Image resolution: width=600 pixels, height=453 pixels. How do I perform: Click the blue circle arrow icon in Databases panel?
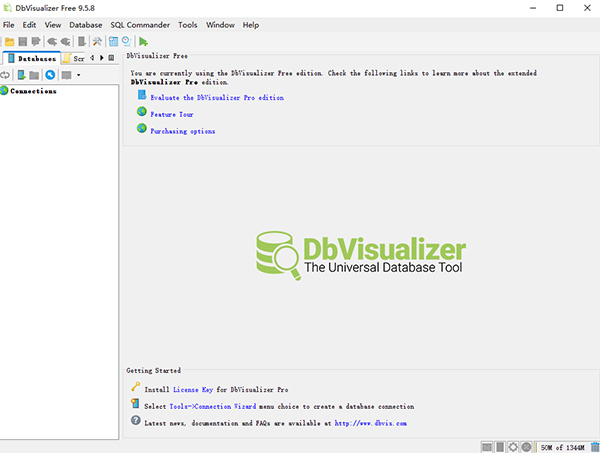coord(50,75)
